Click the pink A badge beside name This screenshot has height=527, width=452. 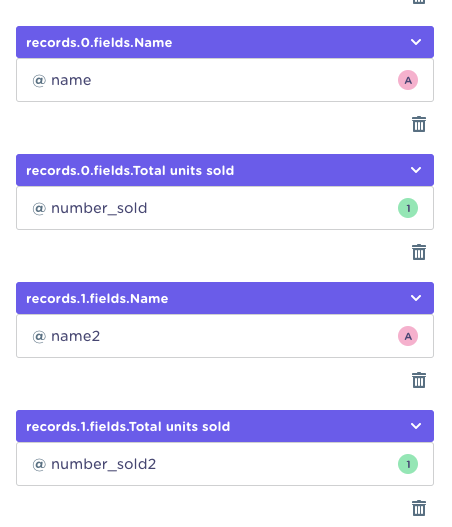pyautogui.click(x=408, y=80)
